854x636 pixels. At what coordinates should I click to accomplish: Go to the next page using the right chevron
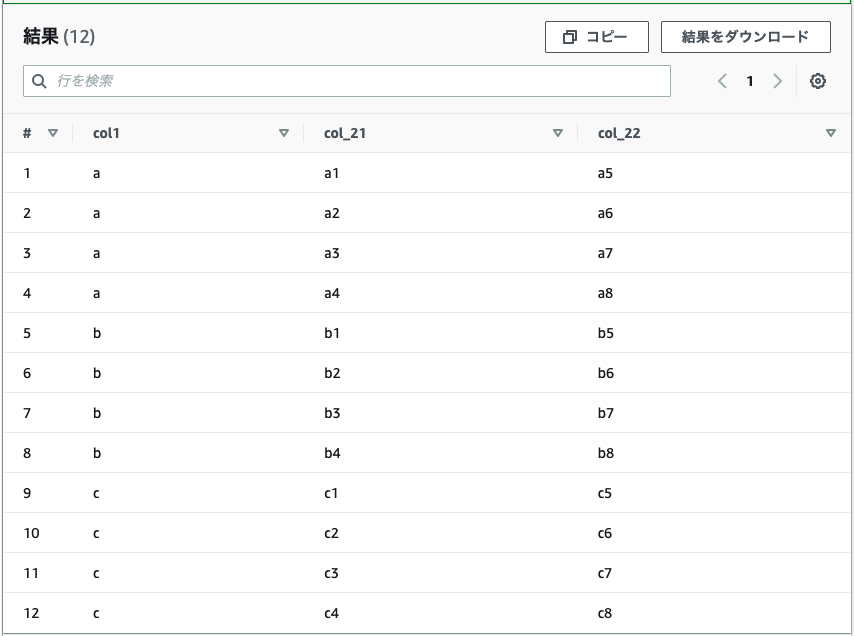(x=778, y=81)
